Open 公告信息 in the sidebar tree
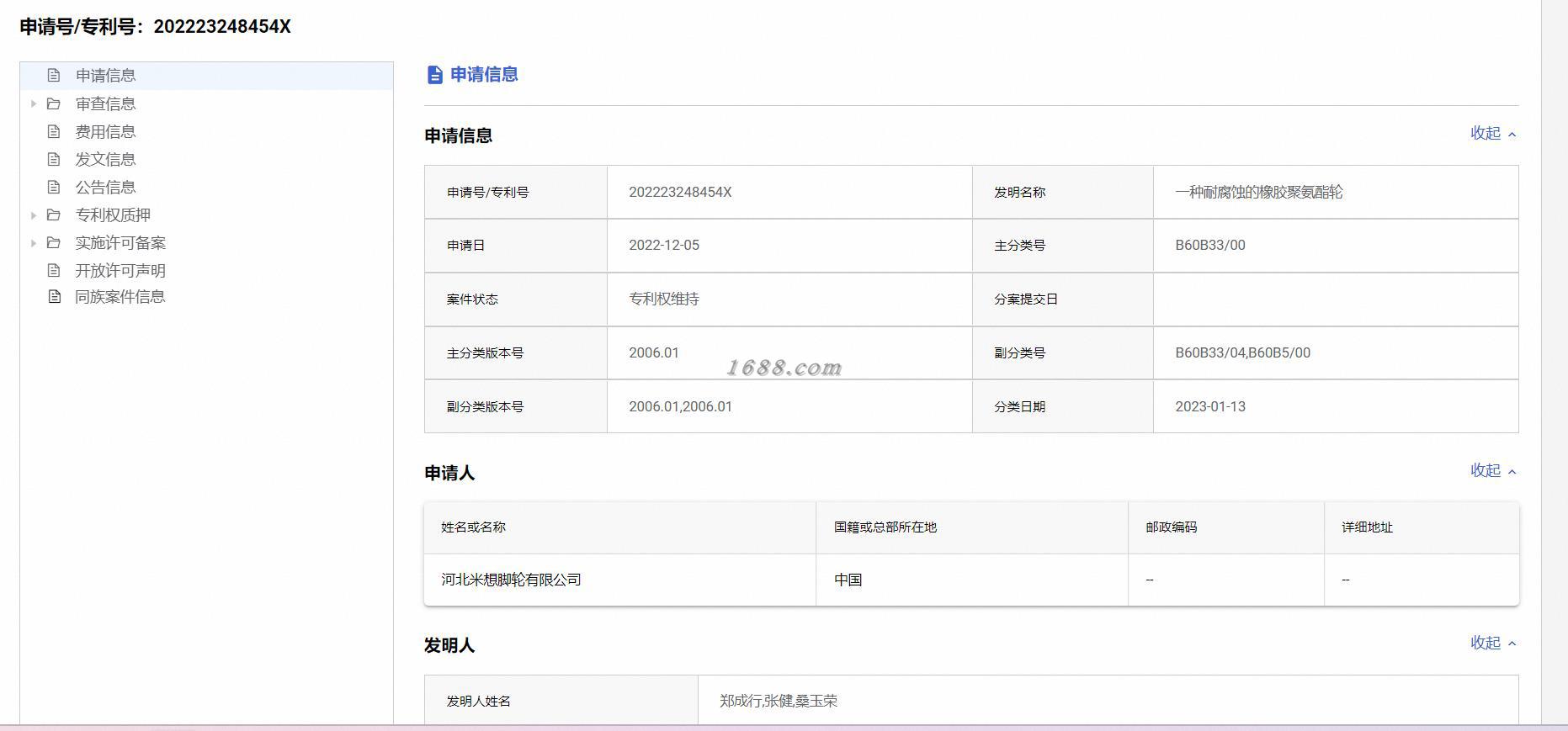The image size is (1568, 731). (105, 187)
